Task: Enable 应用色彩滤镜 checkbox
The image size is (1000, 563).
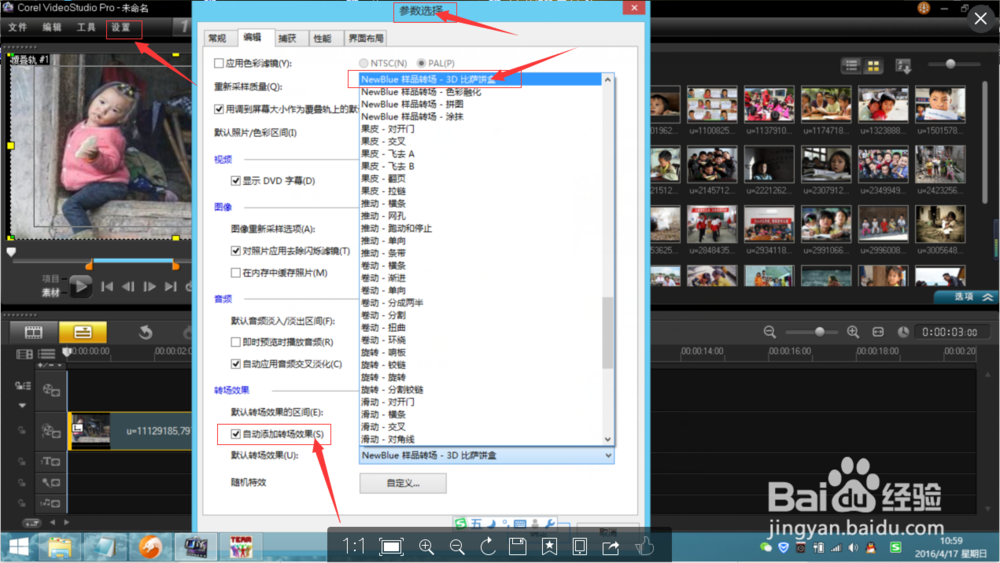Action: click(219, 63)
